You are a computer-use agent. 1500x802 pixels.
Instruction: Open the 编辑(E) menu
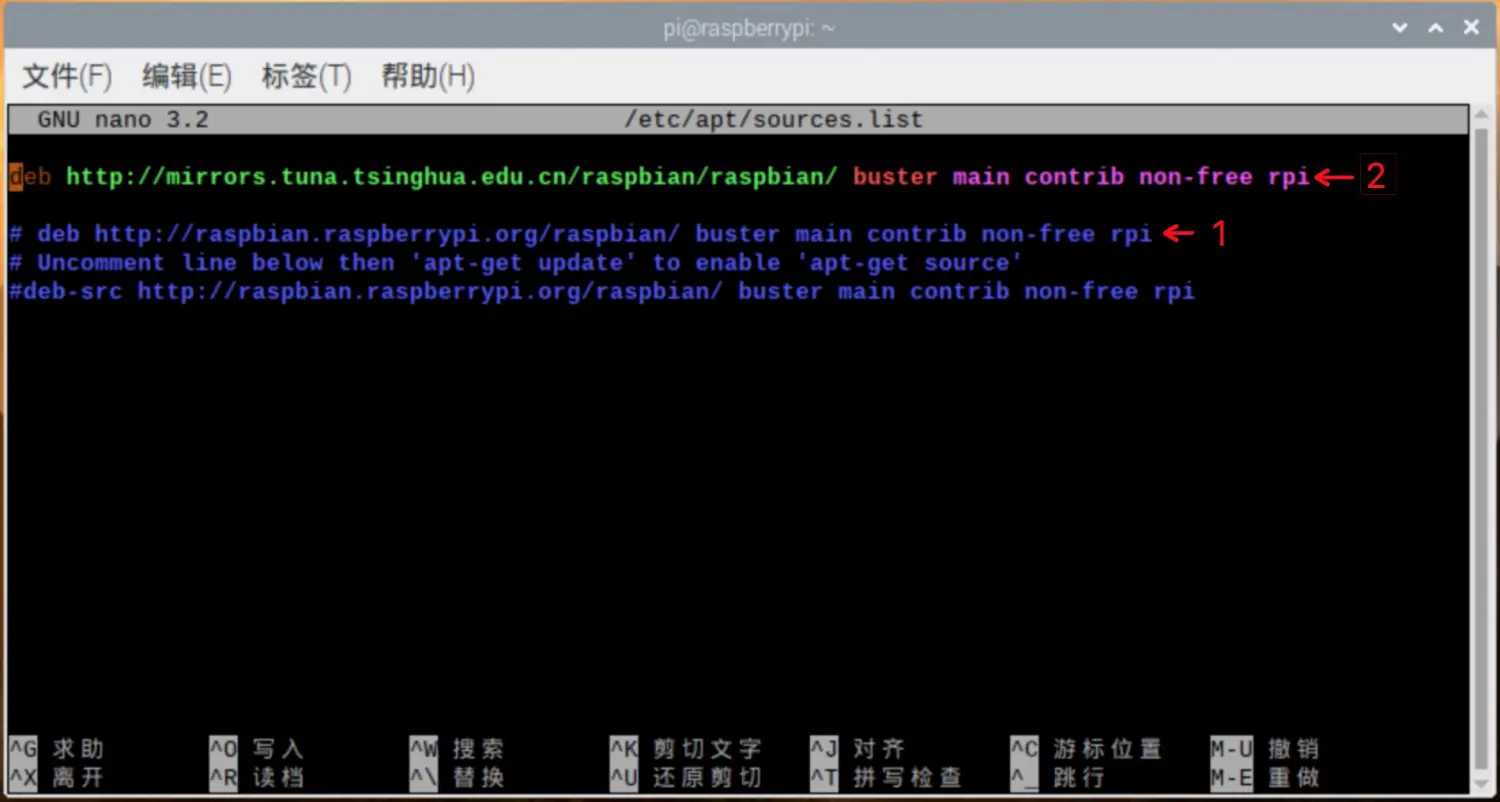(x=187, y=76)
